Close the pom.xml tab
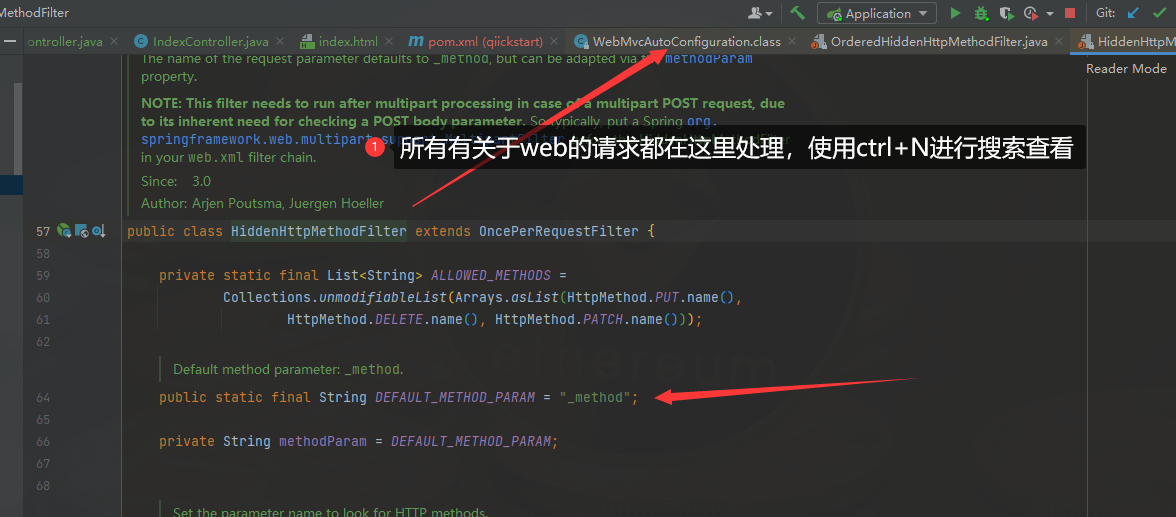The height and width of the screenshot is (517, 1176). pyautogui.click(x=554, y=42)
